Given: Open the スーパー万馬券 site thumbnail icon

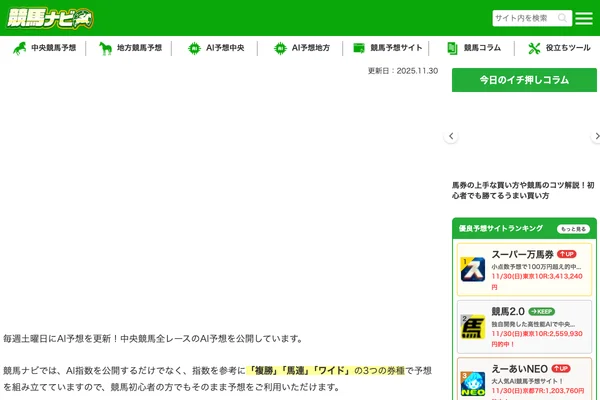Looking at the screenshot, I should (x=473, y=269).
